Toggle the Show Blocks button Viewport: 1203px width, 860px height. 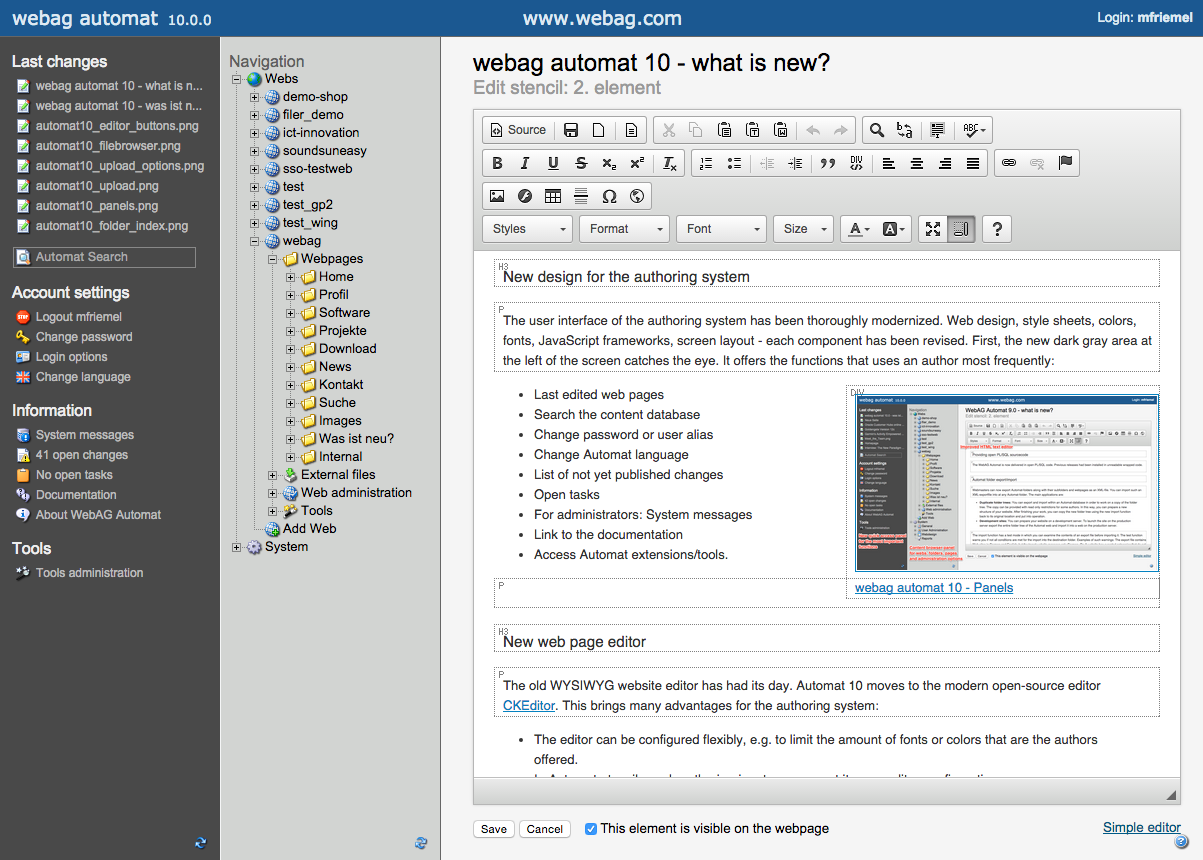pyautogui.click(x=961, y=229)
